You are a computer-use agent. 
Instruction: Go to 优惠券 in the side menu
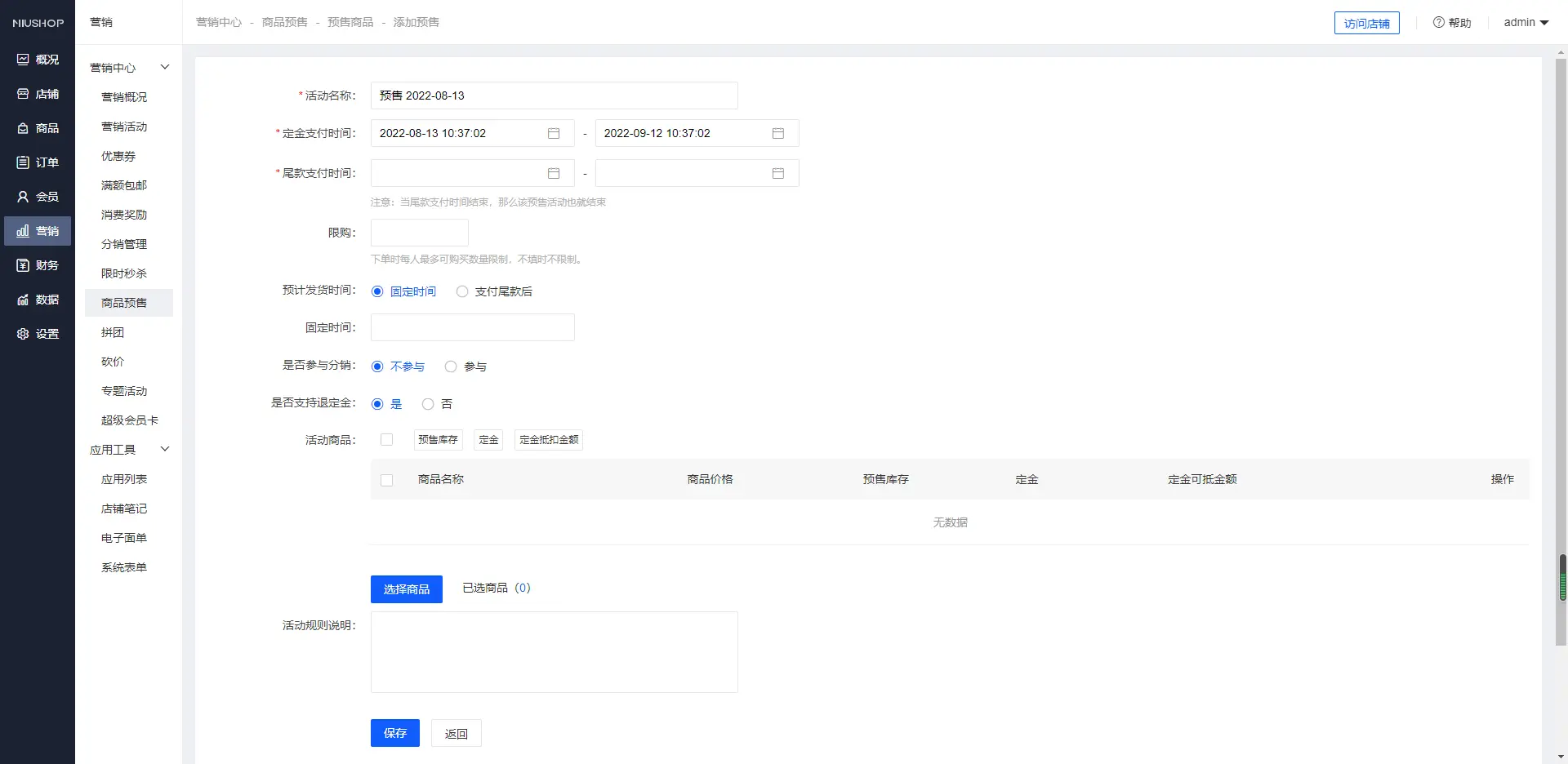point(118,156)
